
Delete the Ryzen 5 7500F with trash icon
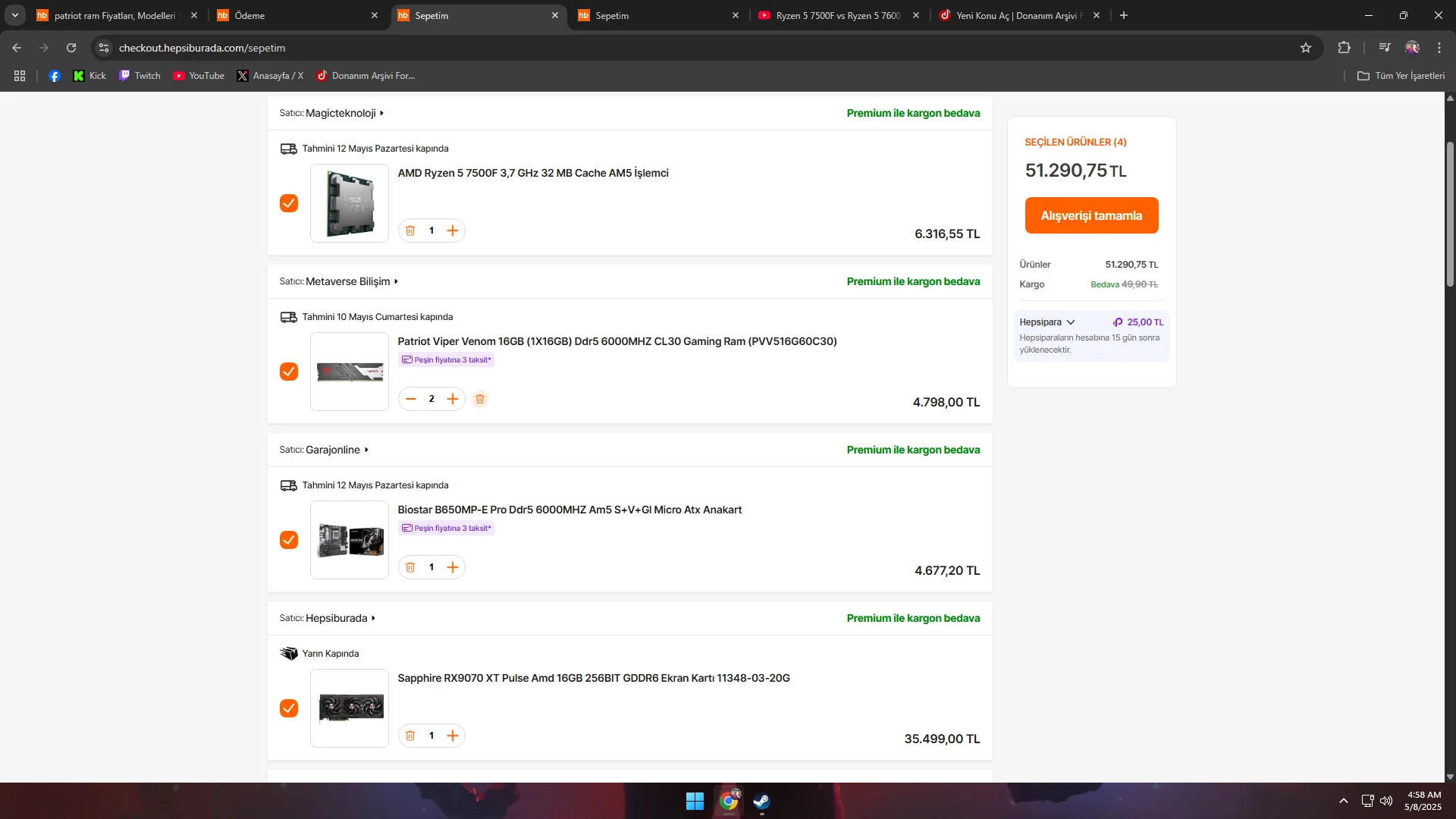pyautogui.click(x=410, y=231)
